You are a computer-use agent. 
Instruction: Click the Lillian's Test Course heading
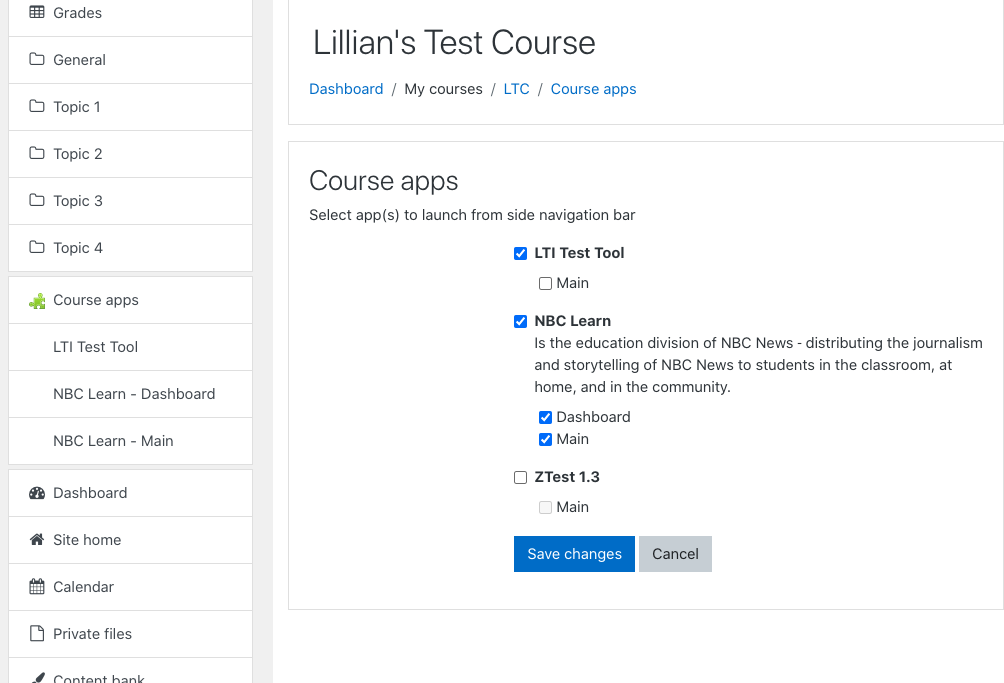(454, 43)
